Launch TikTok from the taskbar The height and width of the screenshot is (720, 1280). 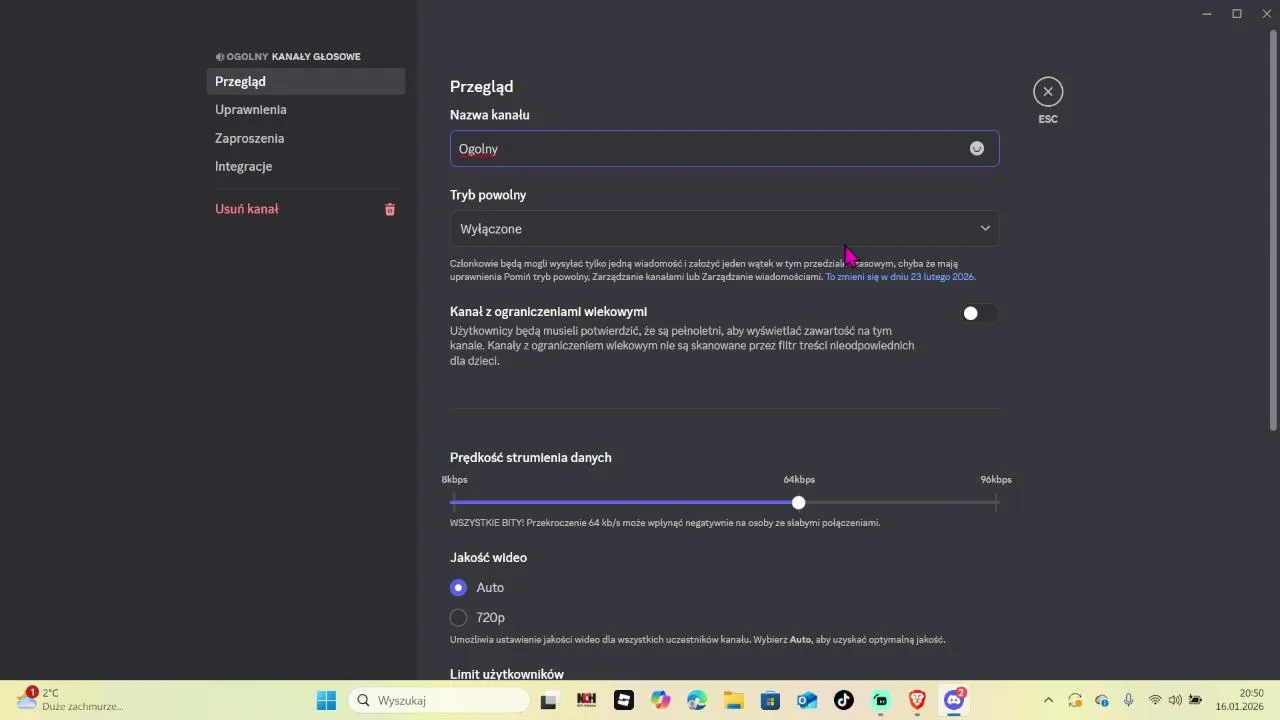tap(843, 700)
